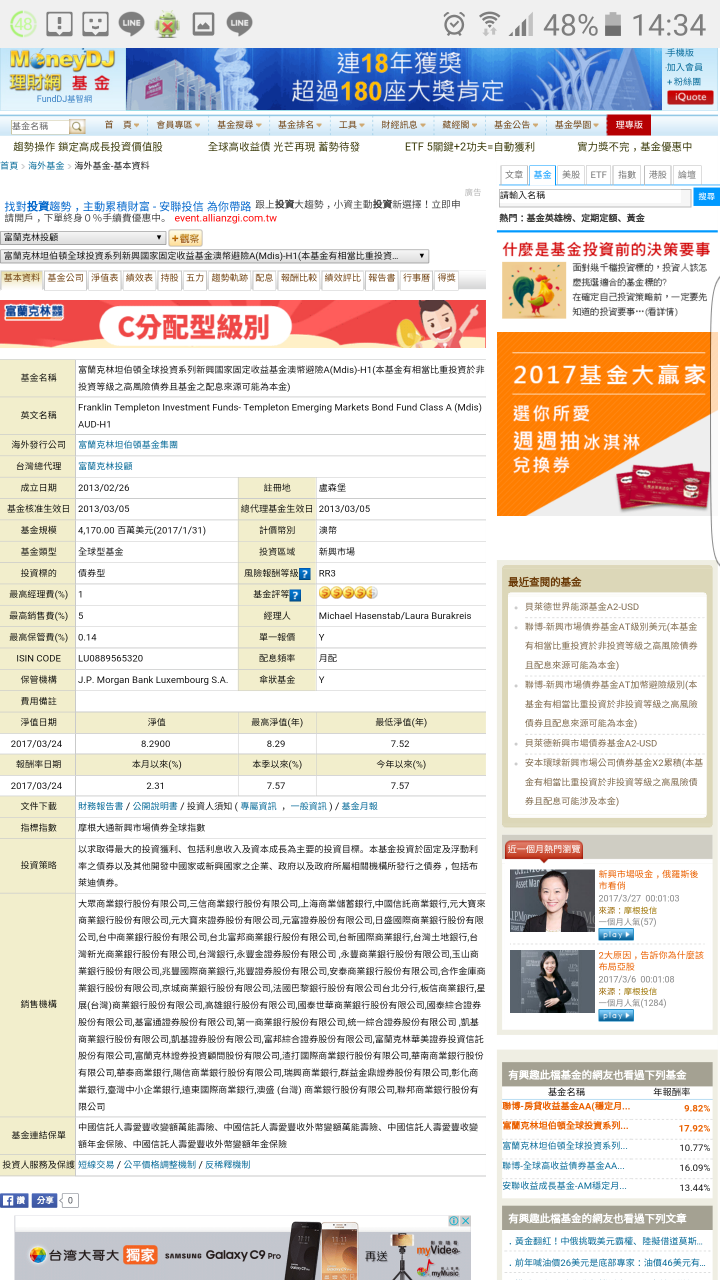Open the 聯博-房貸收益基金AA fund link
This screenshot has height=1280, width=720.
[x=566, y=1107]
